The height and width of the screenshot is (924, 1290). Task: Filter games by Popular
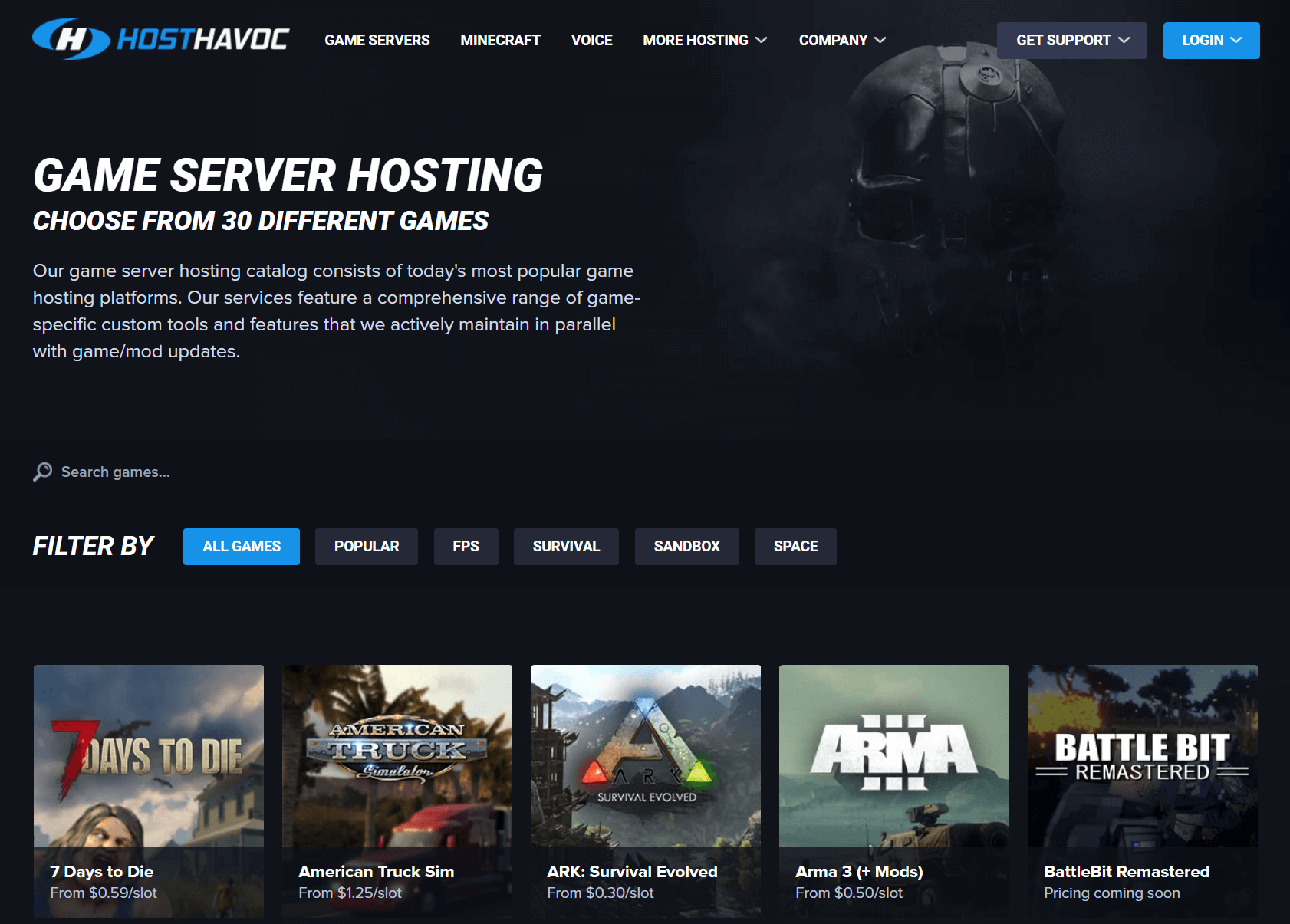click(367, 547)
